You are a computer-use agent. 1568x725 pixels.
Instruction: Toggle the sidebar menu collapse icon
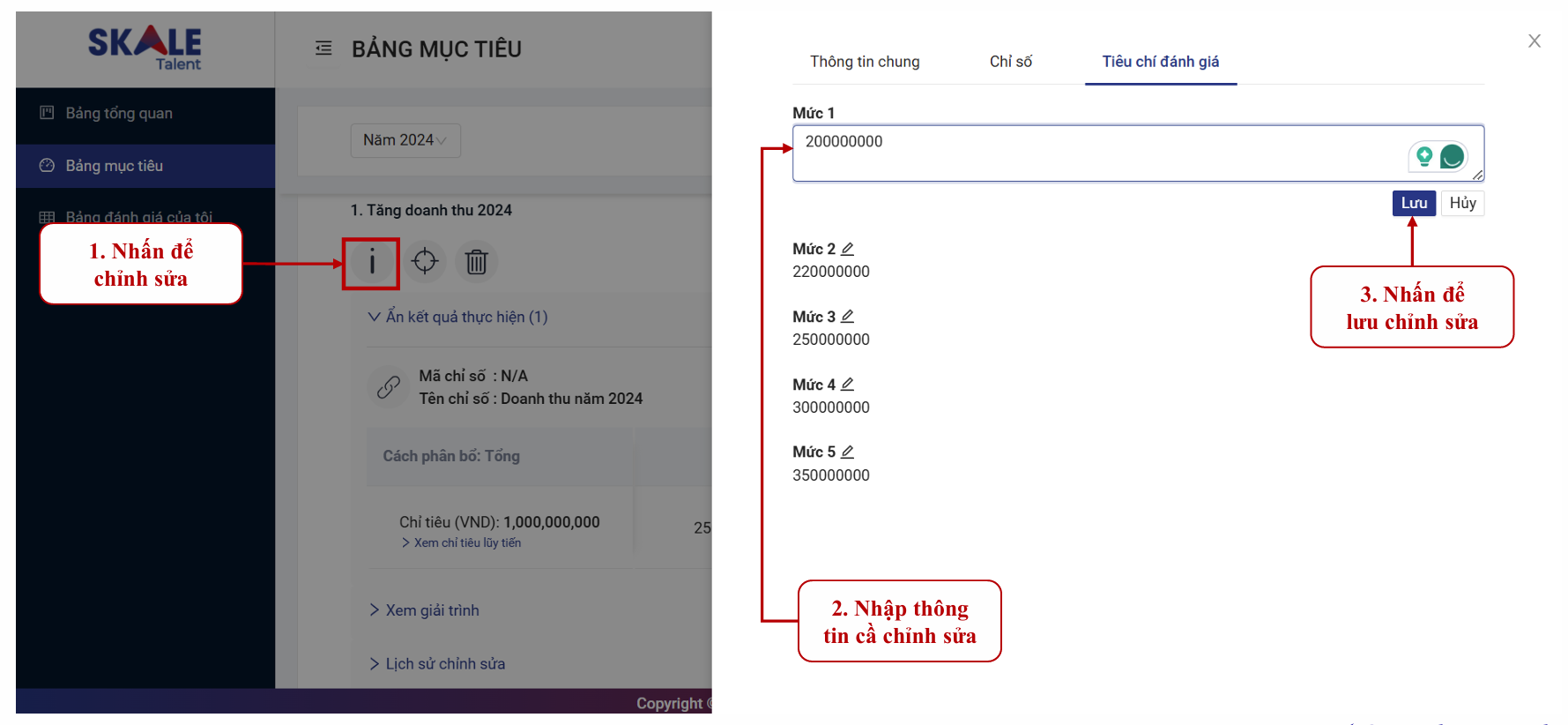[x=323, y=49]
